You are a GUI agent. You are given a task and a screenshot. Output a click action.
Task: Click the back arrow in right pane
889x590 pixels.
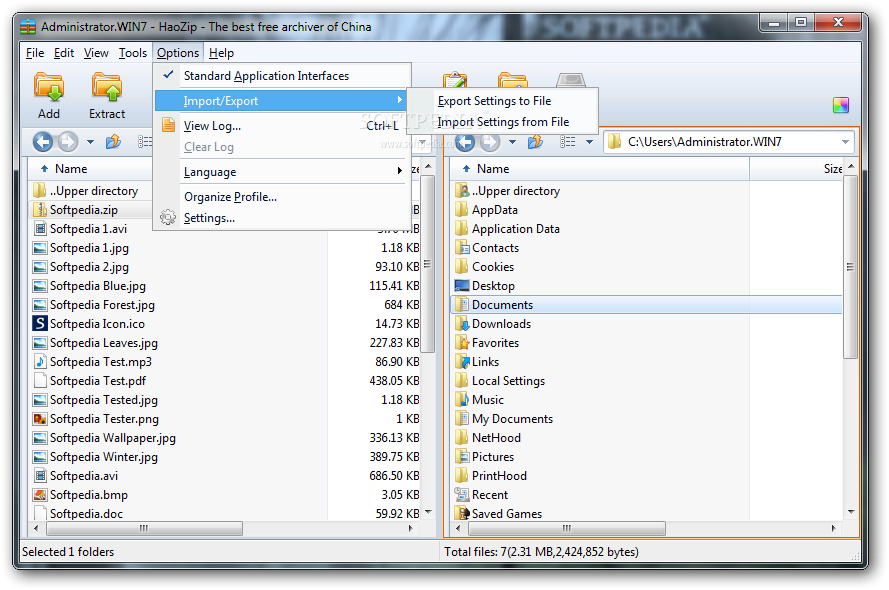[465, 141]
